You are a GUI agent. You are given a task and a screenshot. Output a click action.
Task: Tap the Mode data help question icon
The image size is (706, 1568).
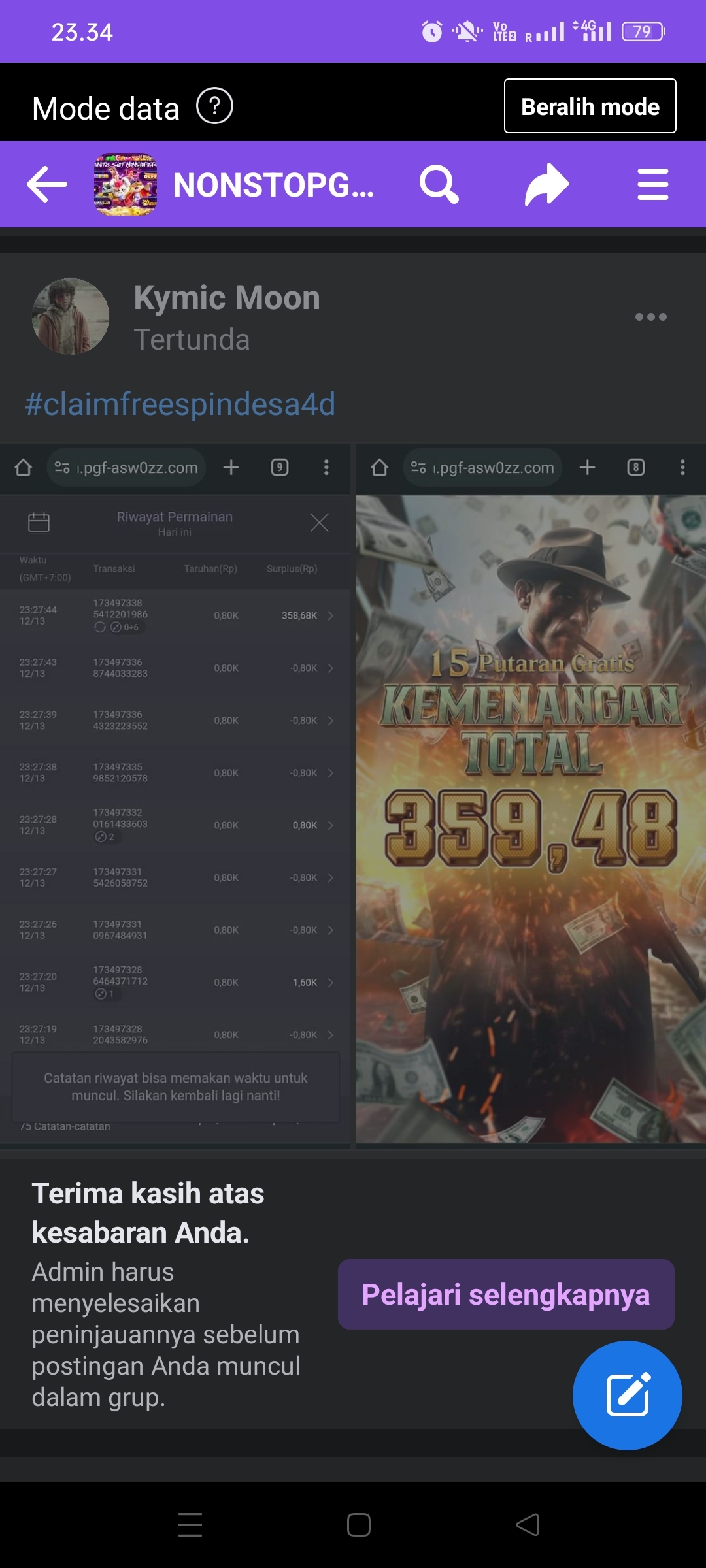214,106
